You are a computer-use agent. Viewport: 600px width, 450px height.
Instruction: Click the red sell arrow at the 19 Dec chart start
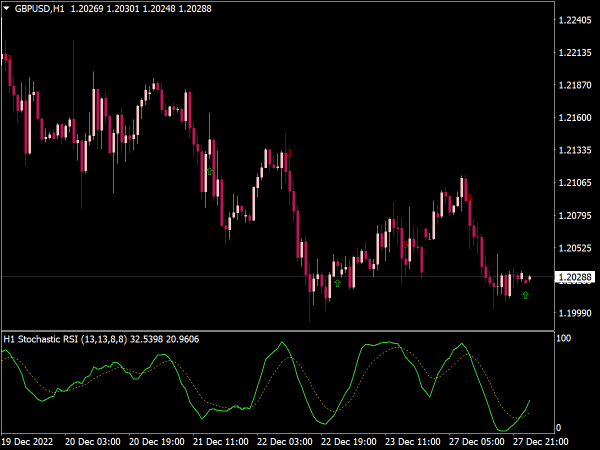pos(10,59)
